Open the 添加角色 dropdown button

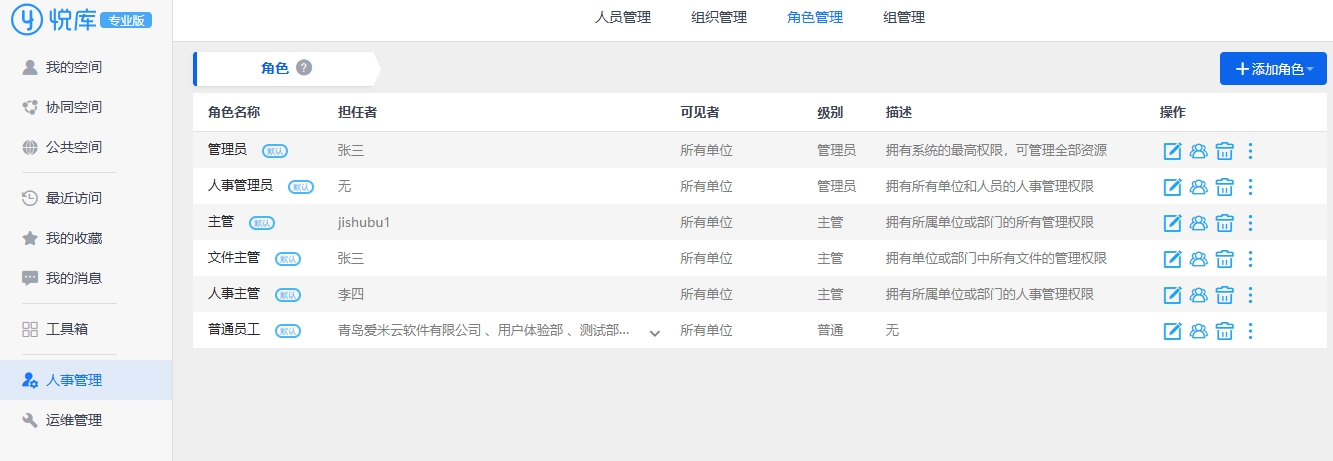point(1273,69)
